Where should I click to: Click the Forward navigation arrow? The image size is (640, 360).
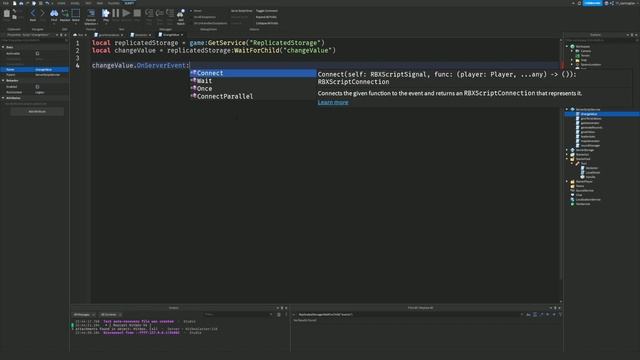[x=42, y=13]
